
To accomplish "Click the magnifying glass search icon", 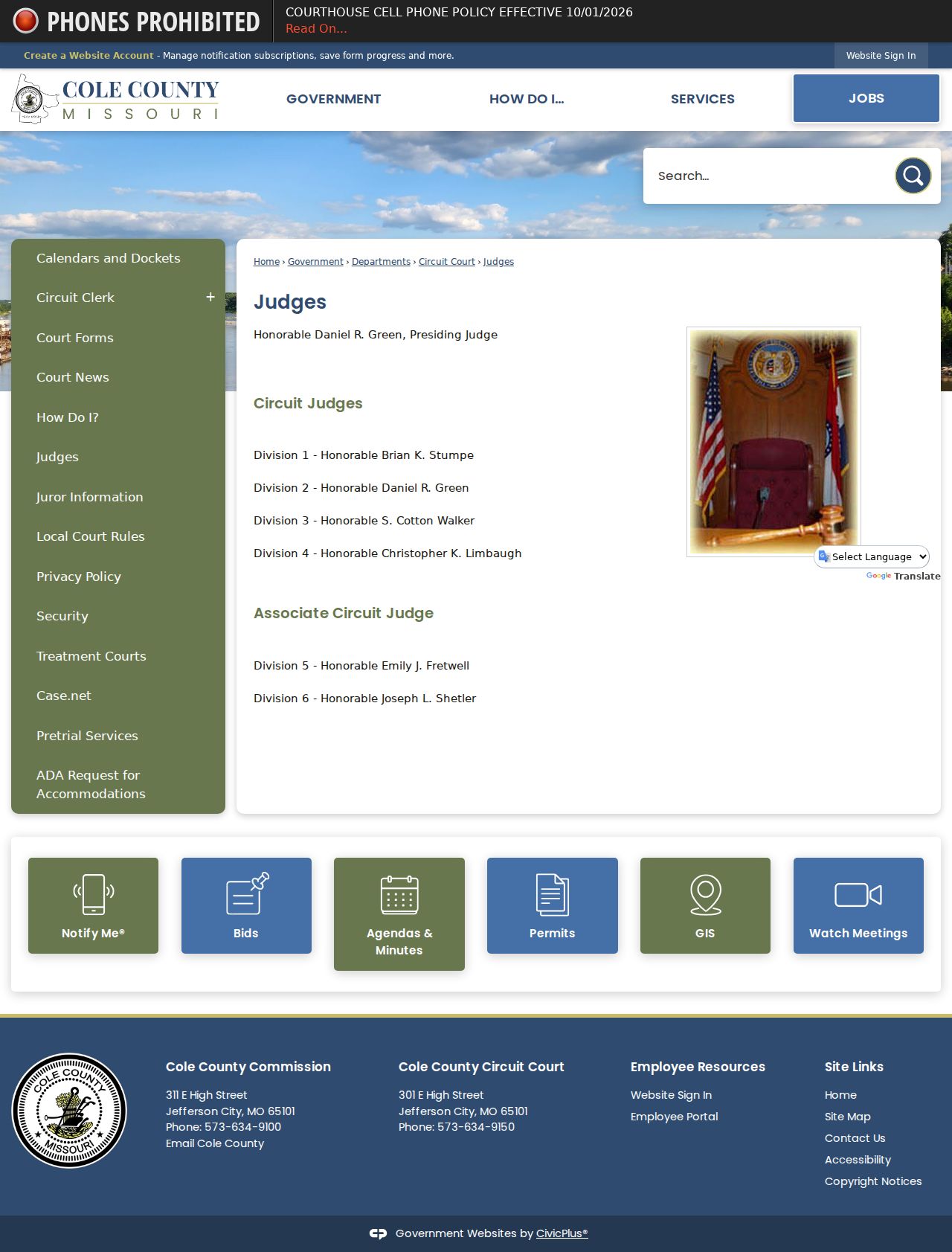I will click(x=913, y=176).
